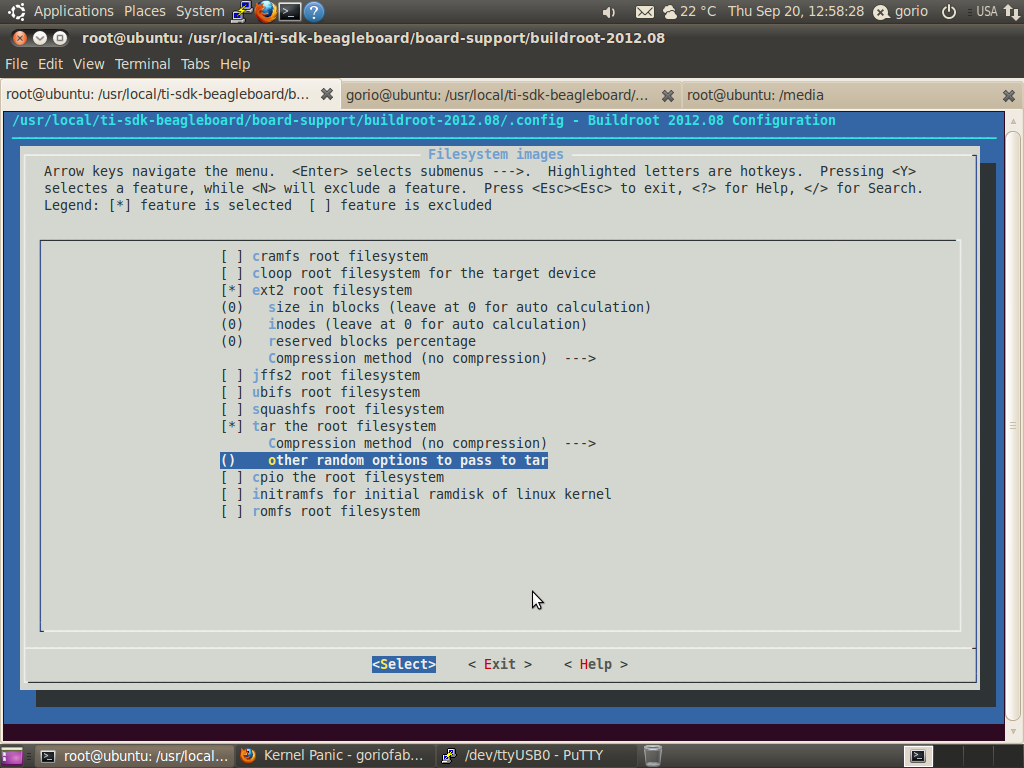
Task: Toggle romfs root filesystem option
Action: (321, 511)
